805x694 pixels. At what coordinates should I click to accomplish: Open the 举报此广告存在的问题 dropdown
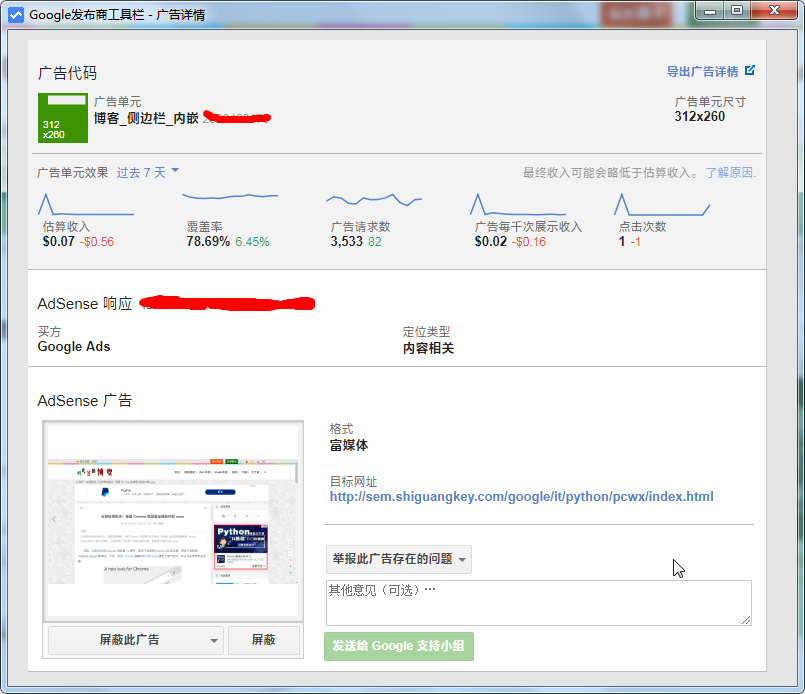(399, 559)
